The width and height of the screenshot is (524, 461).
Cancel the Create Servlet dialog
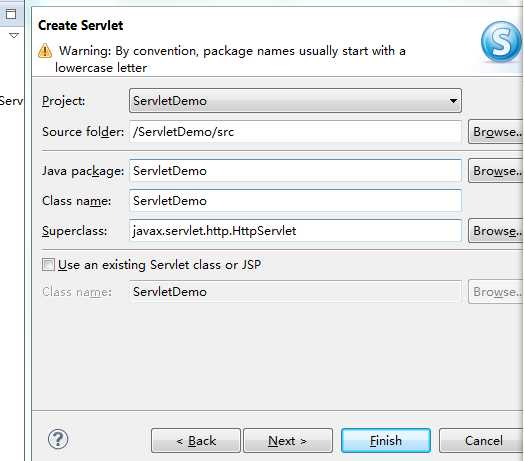pos(482,441)
